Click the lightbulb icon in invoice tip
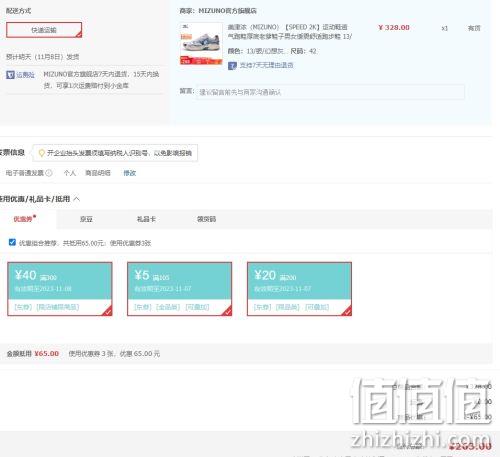 tap(42, 153)
